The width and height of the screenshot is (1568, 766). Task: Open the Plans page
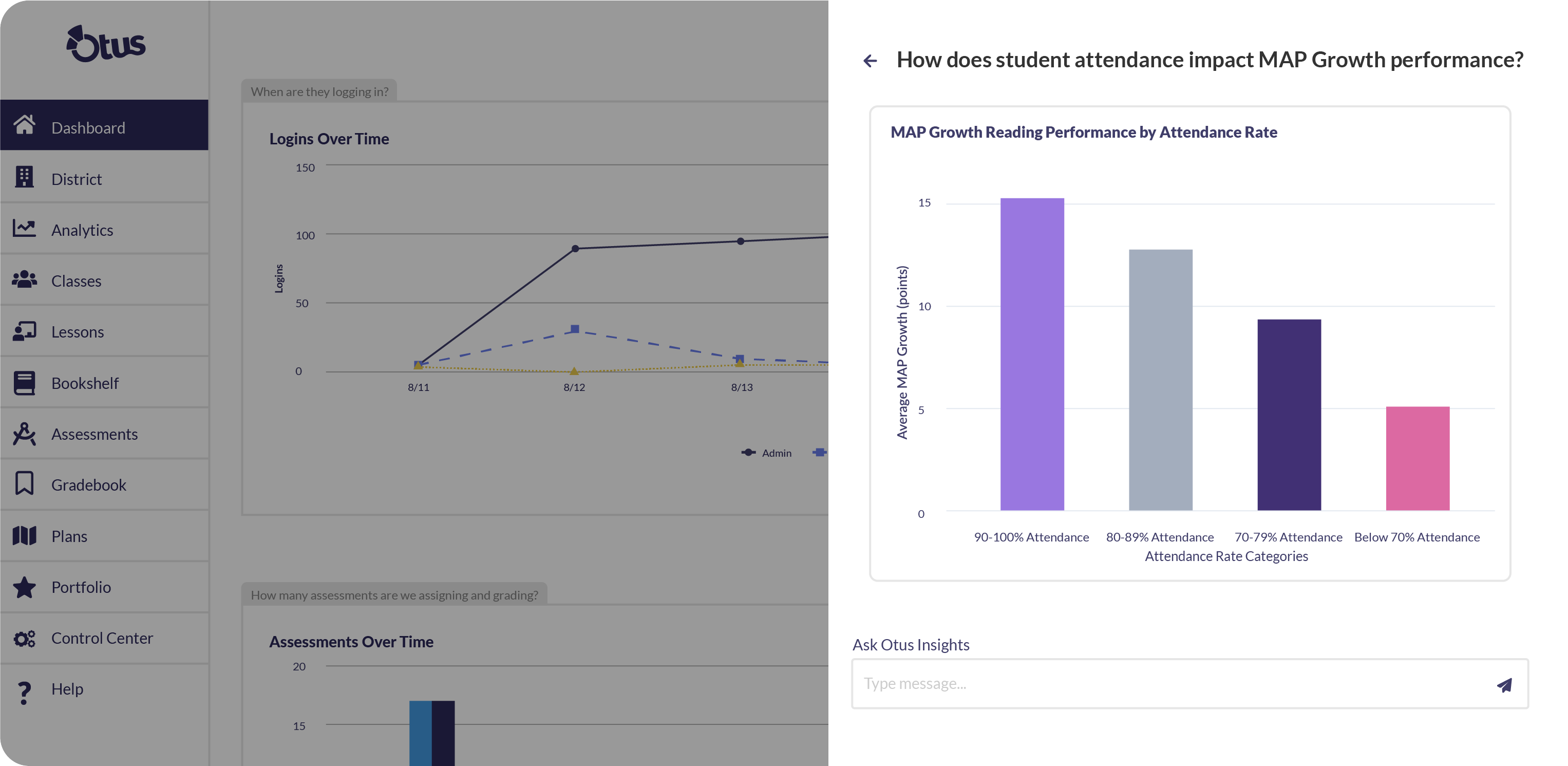pos(69,536)
